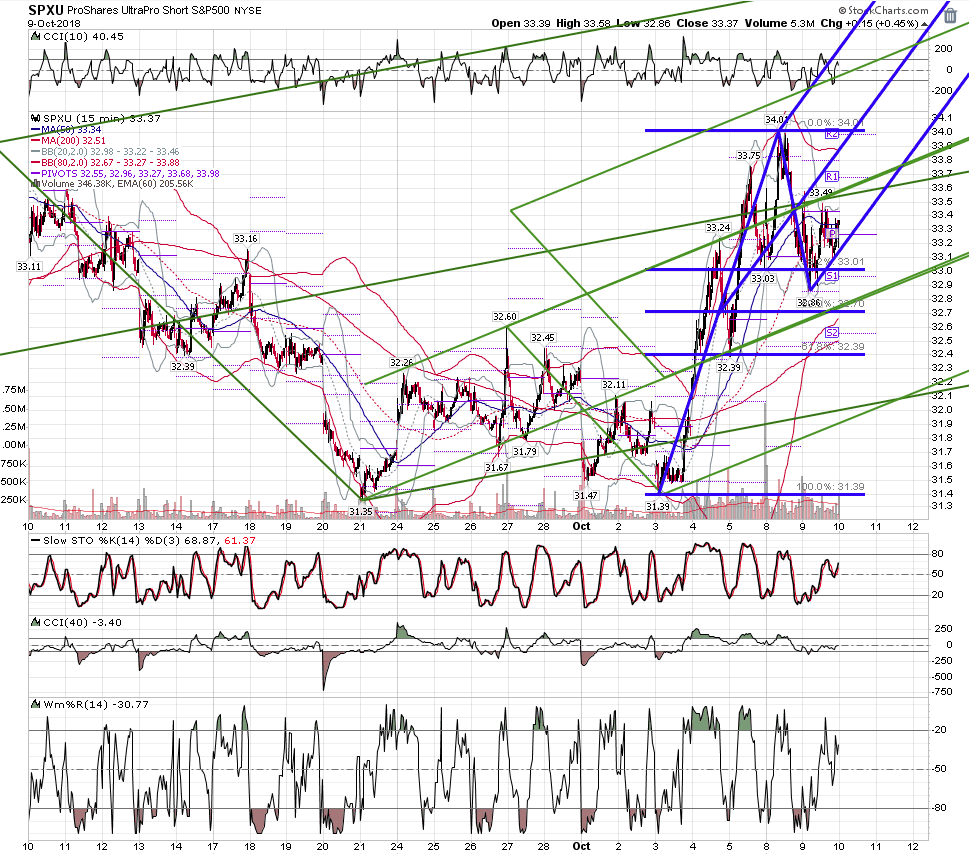Click the trash can icon beside StockCharts.com

coord(950,15)
